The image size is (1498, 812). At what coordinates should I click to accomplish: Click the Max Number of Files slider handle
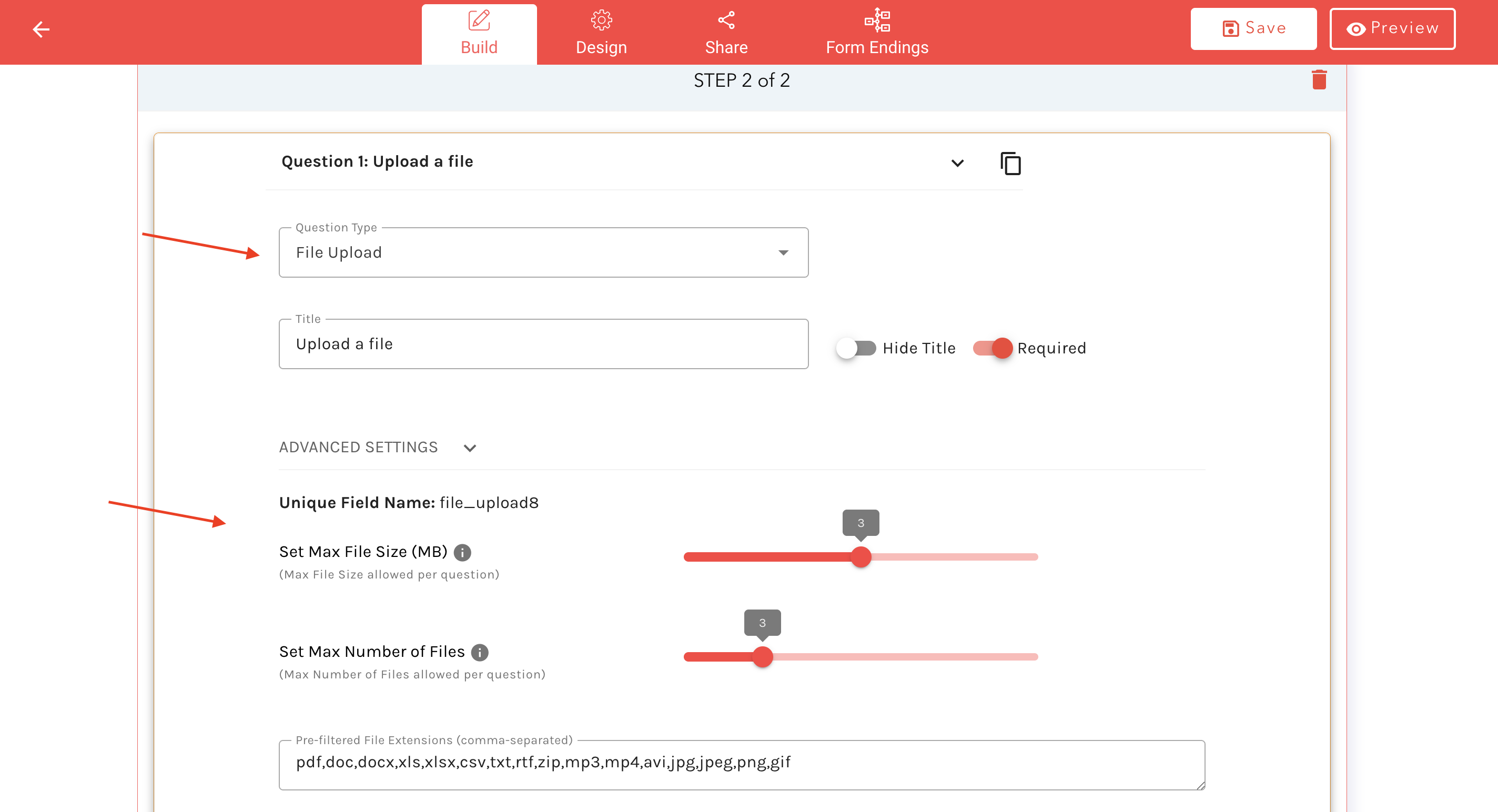tap(762, 657)
